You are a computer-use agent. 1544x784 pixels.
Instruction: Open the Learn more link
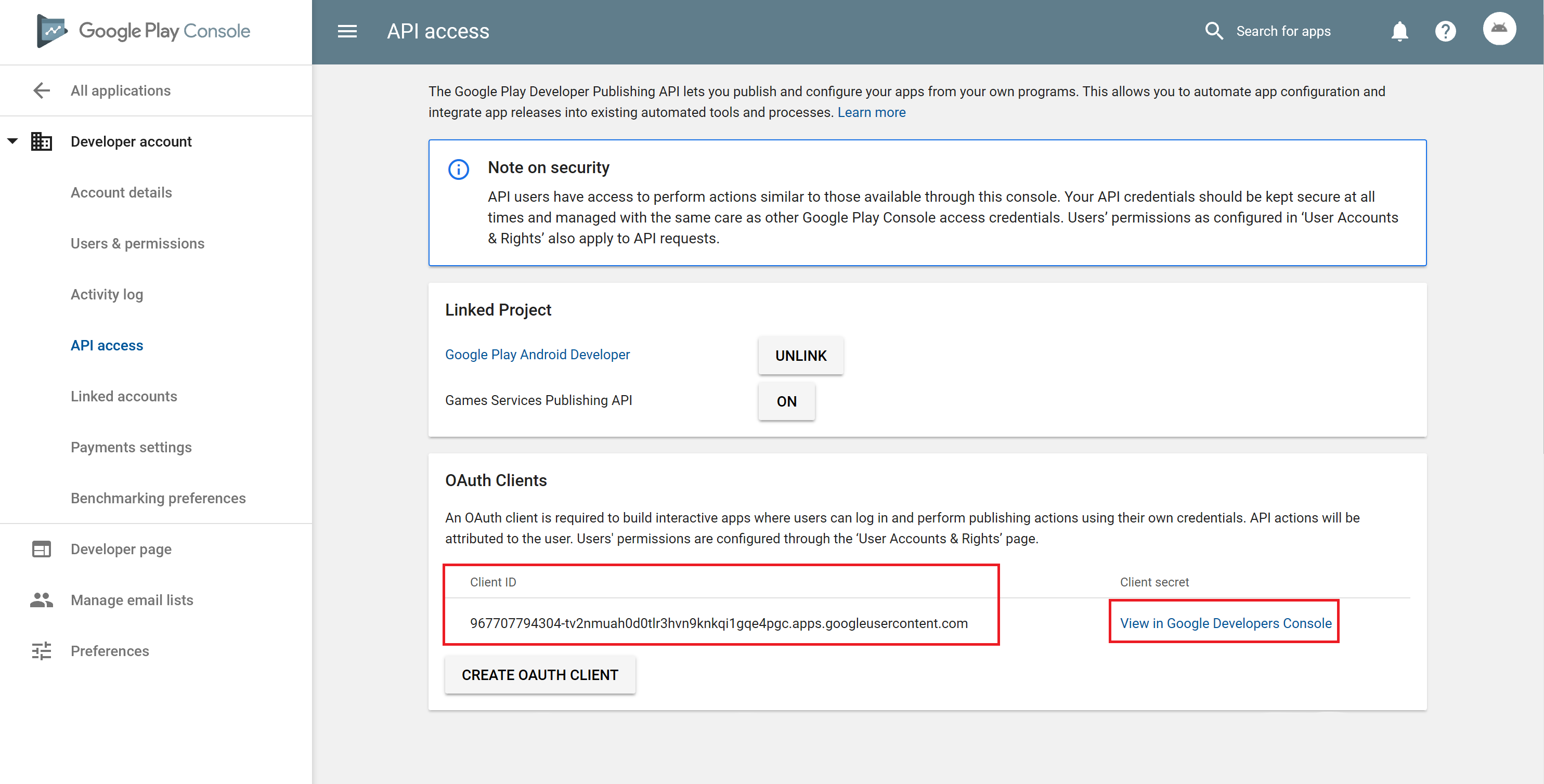click(x=872, y=112)
